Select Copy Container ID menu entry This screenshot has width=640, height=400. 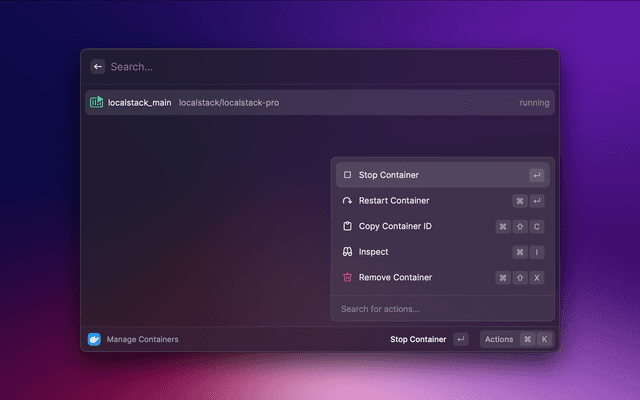395,226
